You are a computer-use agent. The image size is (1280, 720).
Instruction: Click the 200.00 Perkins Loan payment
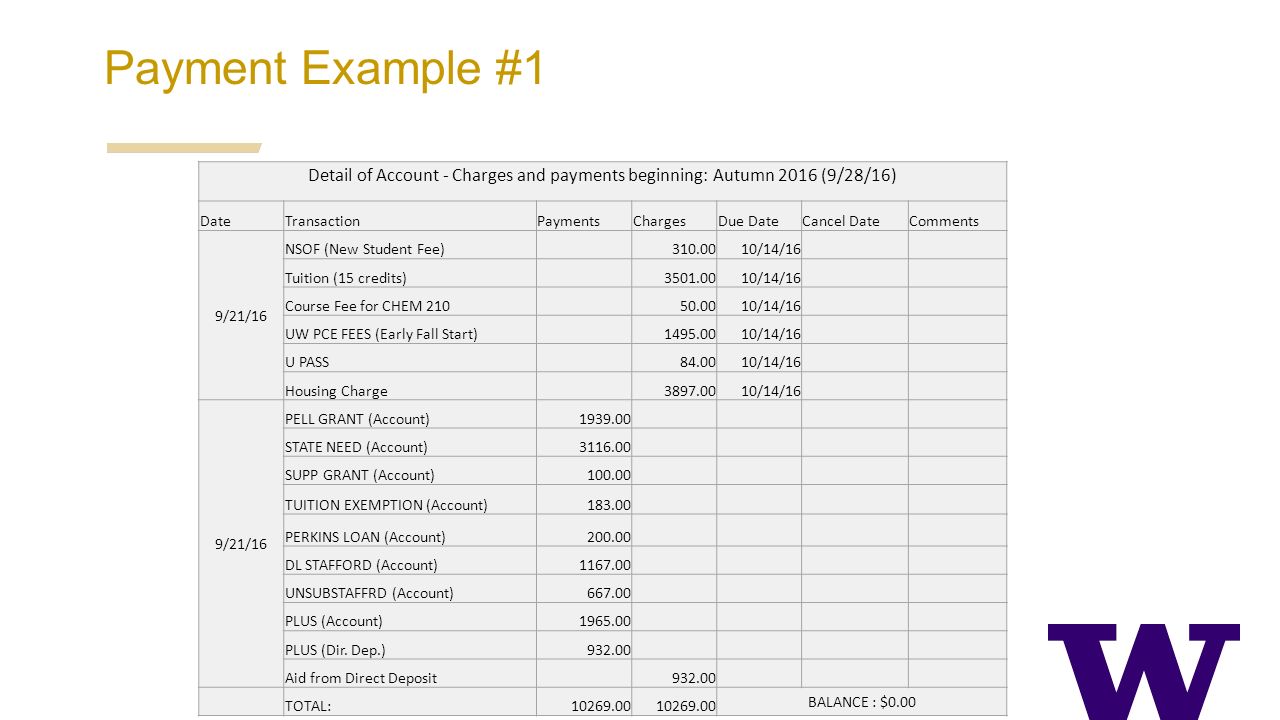click(x=609, y=537)
